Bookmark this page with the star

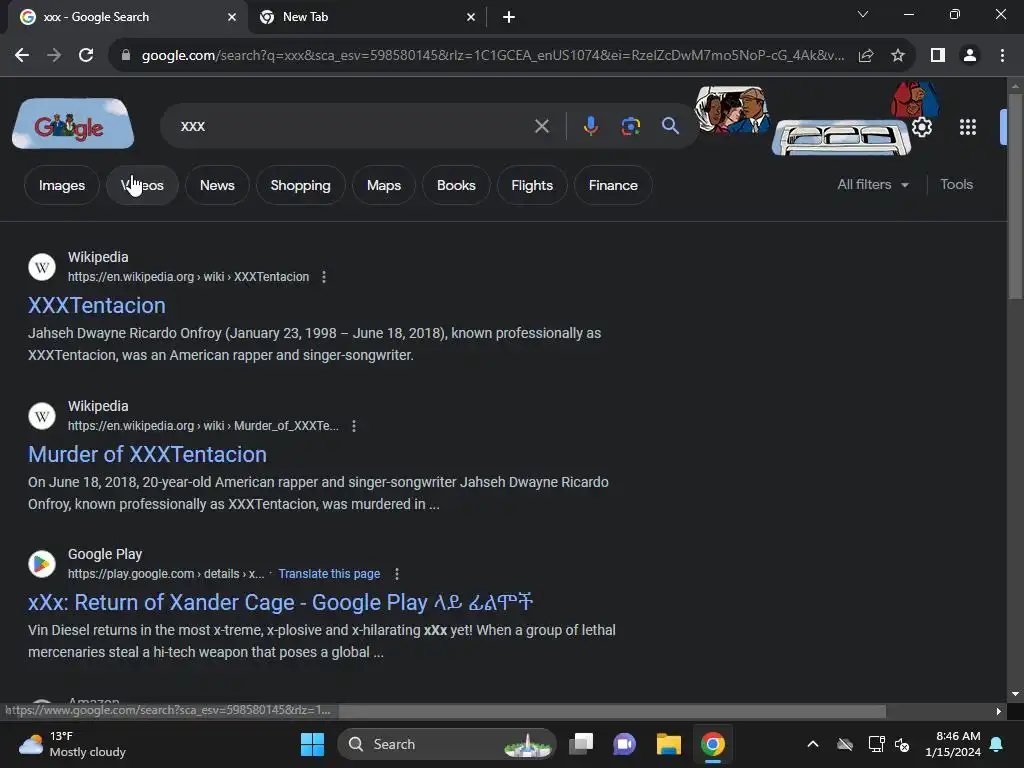coord(898,56)
